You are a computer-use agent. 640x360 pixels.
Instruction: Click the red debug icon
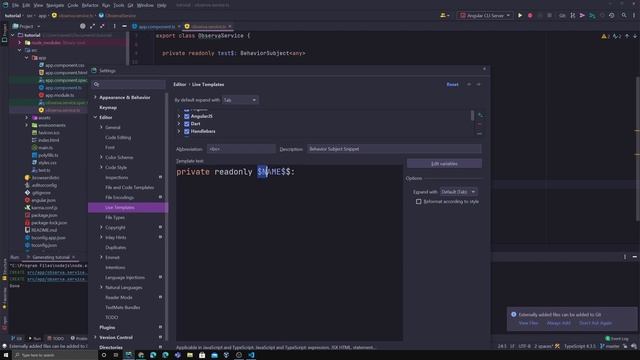point(530,16)
